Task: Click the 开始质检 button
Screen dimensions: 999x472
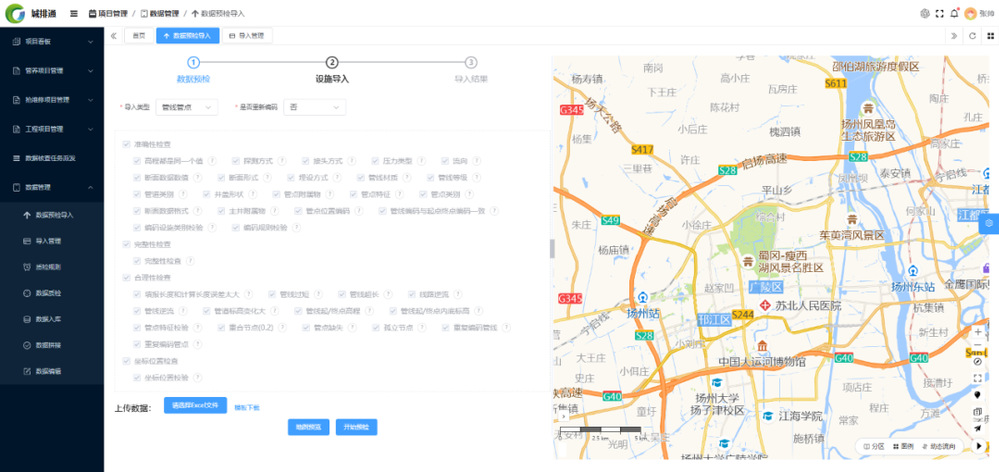Action: tap(356, 427)
